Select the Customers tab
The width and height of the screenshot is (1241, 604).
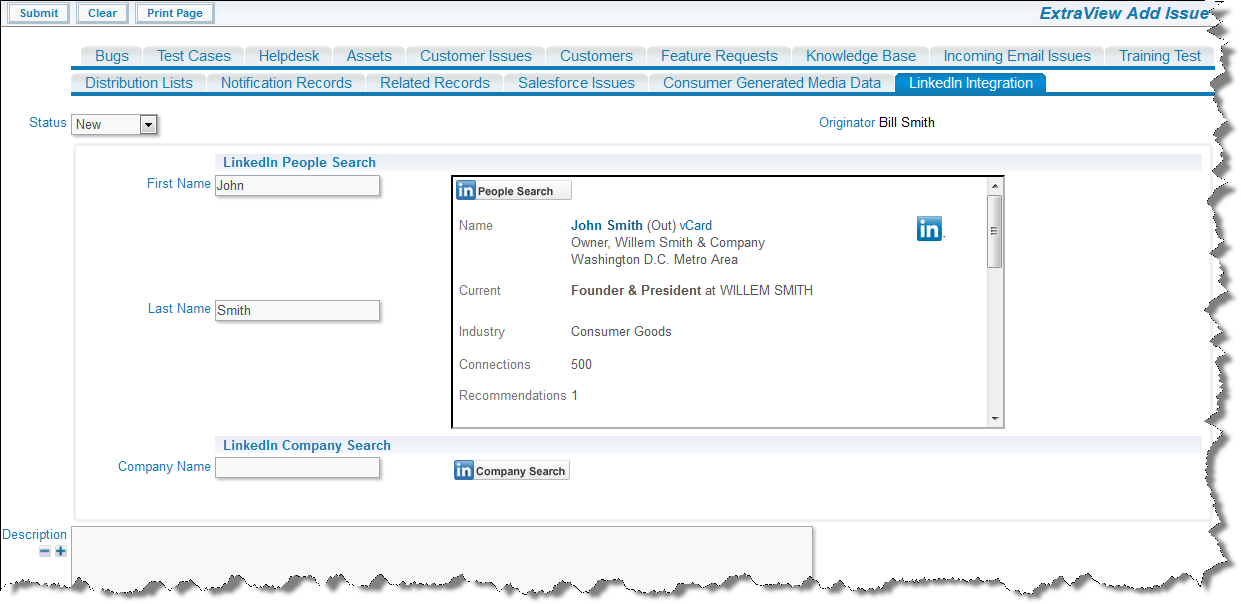[x=596, y=56]
